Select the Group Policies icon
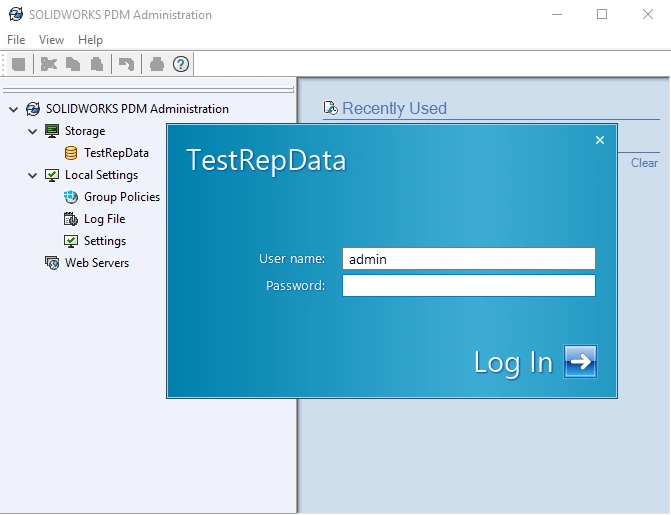This screenshot has height=515, width=671. (x=71, y=197)
